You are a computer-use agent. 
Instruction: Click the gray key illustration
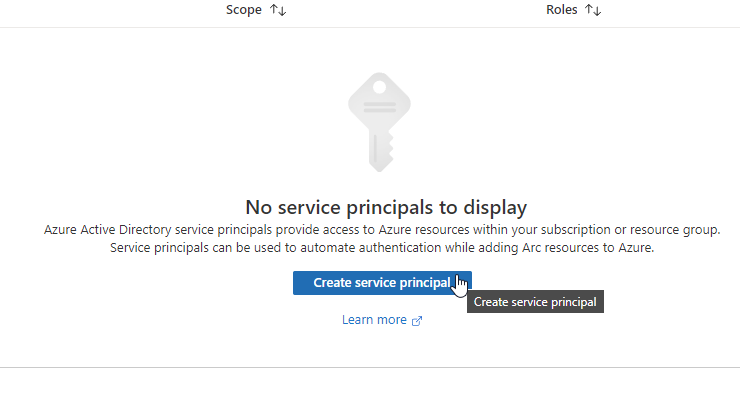tap(379, 122)
